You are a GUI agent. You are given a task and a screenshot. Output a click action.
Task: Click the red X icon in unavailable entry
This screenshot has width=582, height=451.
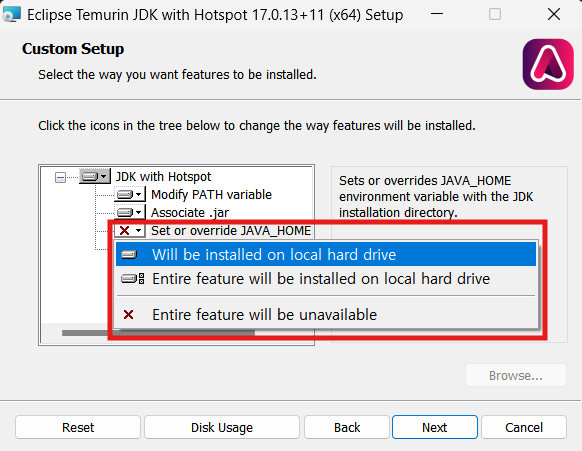pos(128,315)
